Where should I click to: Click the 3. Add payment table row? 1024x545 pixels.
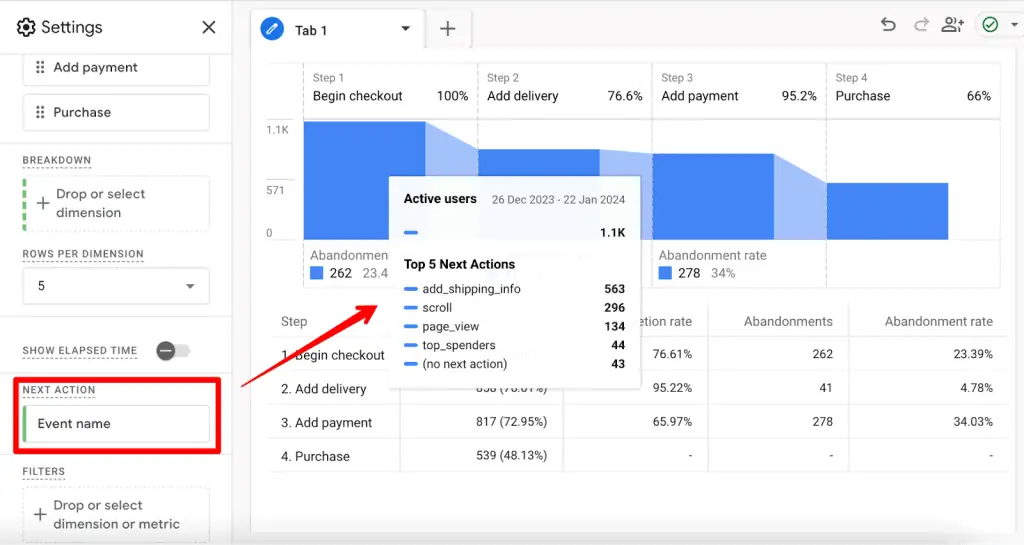coord(637,422)
